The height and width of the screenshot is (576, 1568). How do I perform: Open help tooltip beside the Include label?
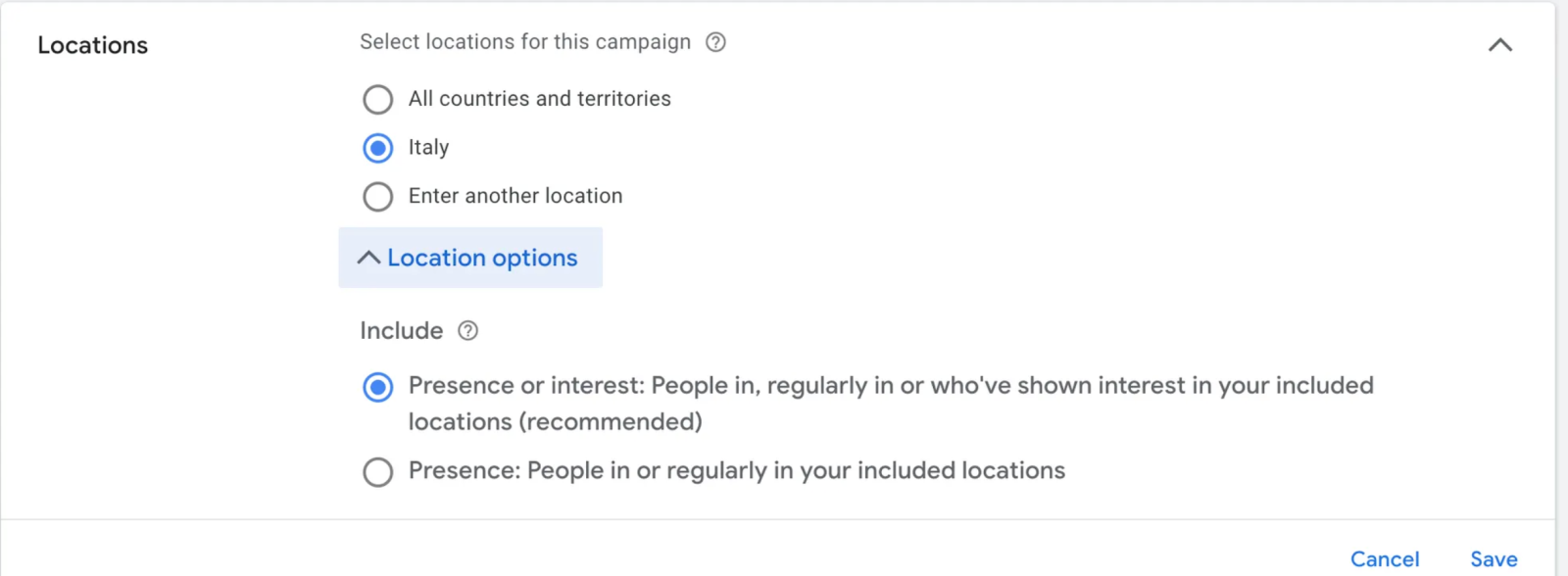click(x=467, y=331)
